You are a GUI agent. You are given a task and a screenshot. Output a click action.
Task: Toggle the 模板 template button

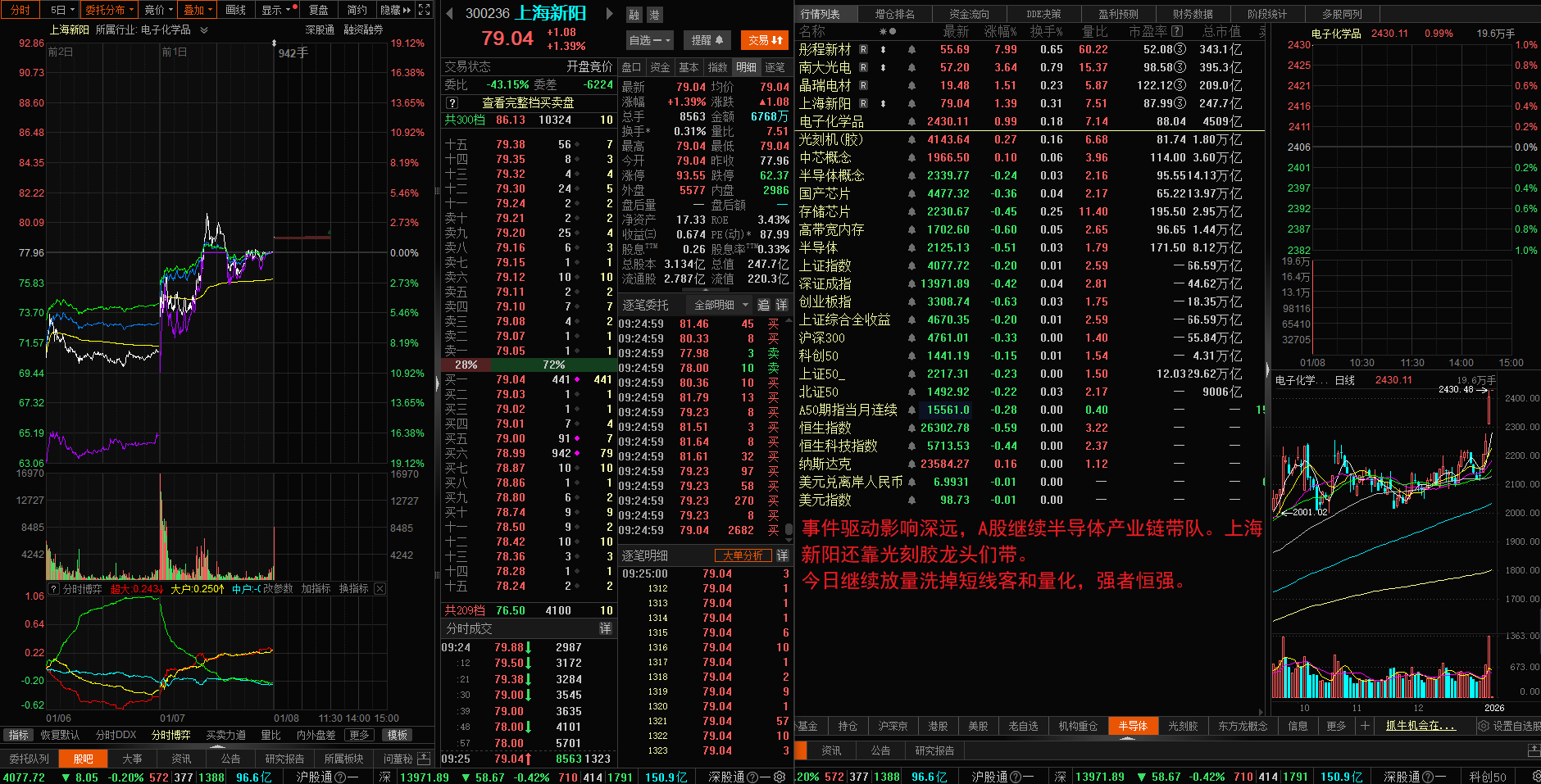click(x=398, y=735)
